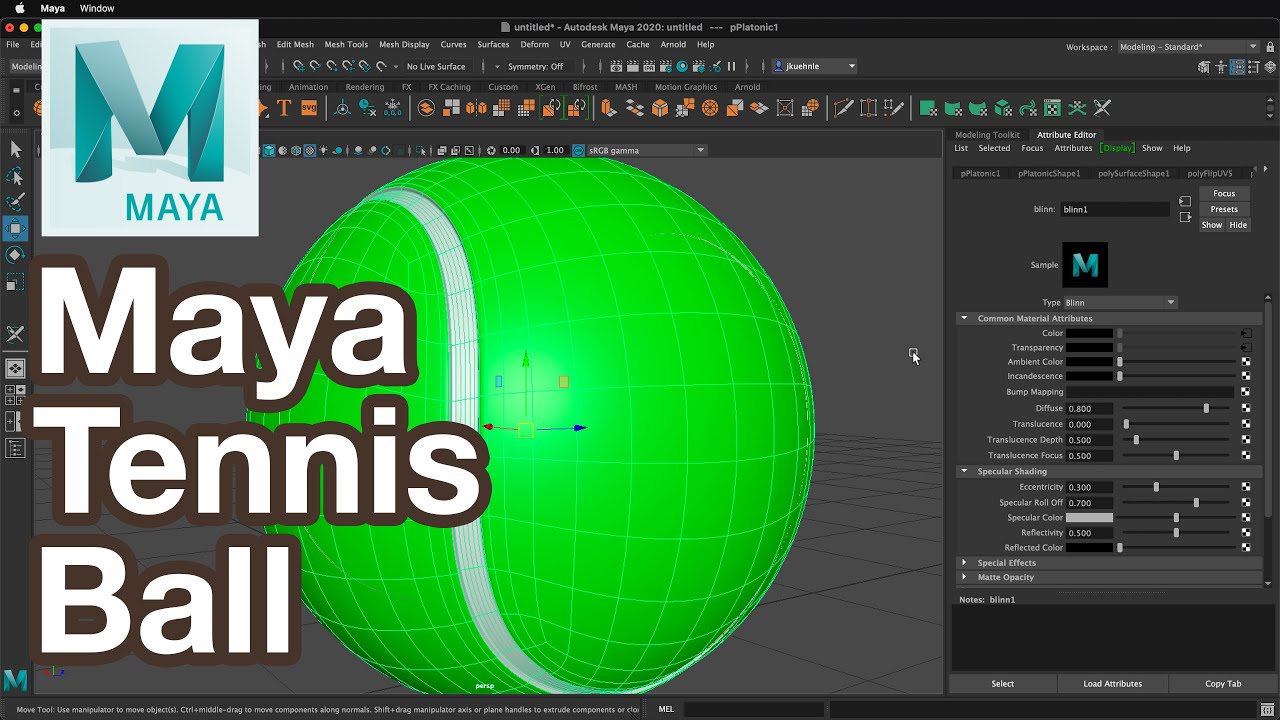Open the Render View window icon
This screenshot has width=1280, height=720.
615,66
